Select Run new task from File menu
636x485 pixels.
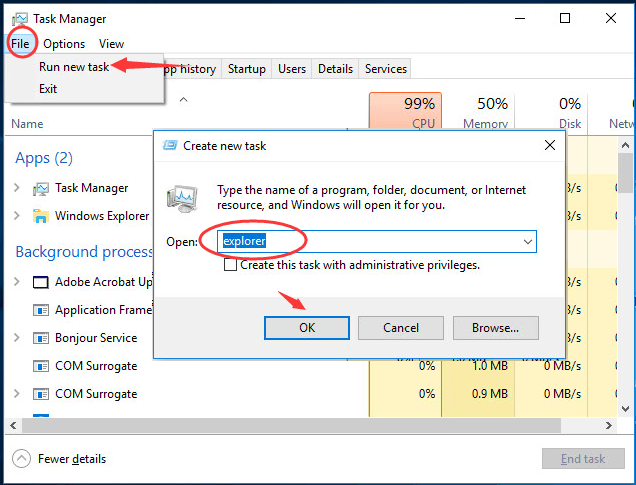click(x=74, y=66)
